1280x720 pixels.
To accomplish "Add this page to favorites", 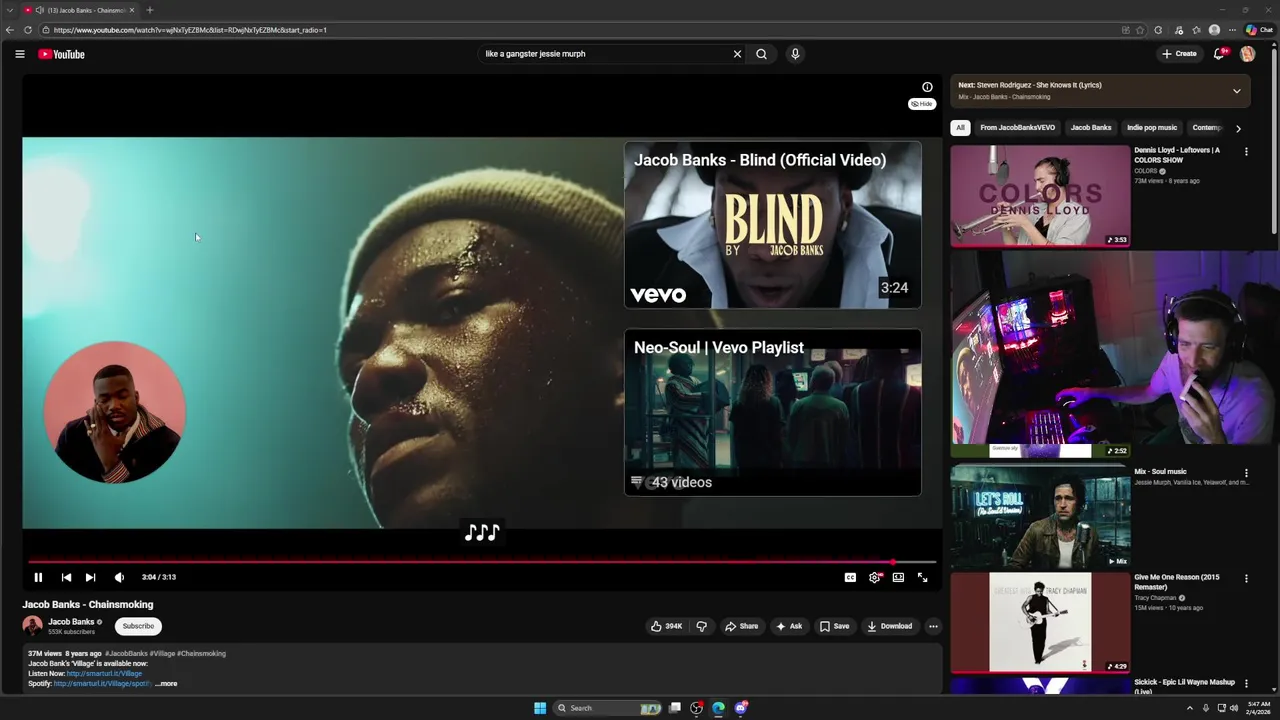I will pos(1140,30).
